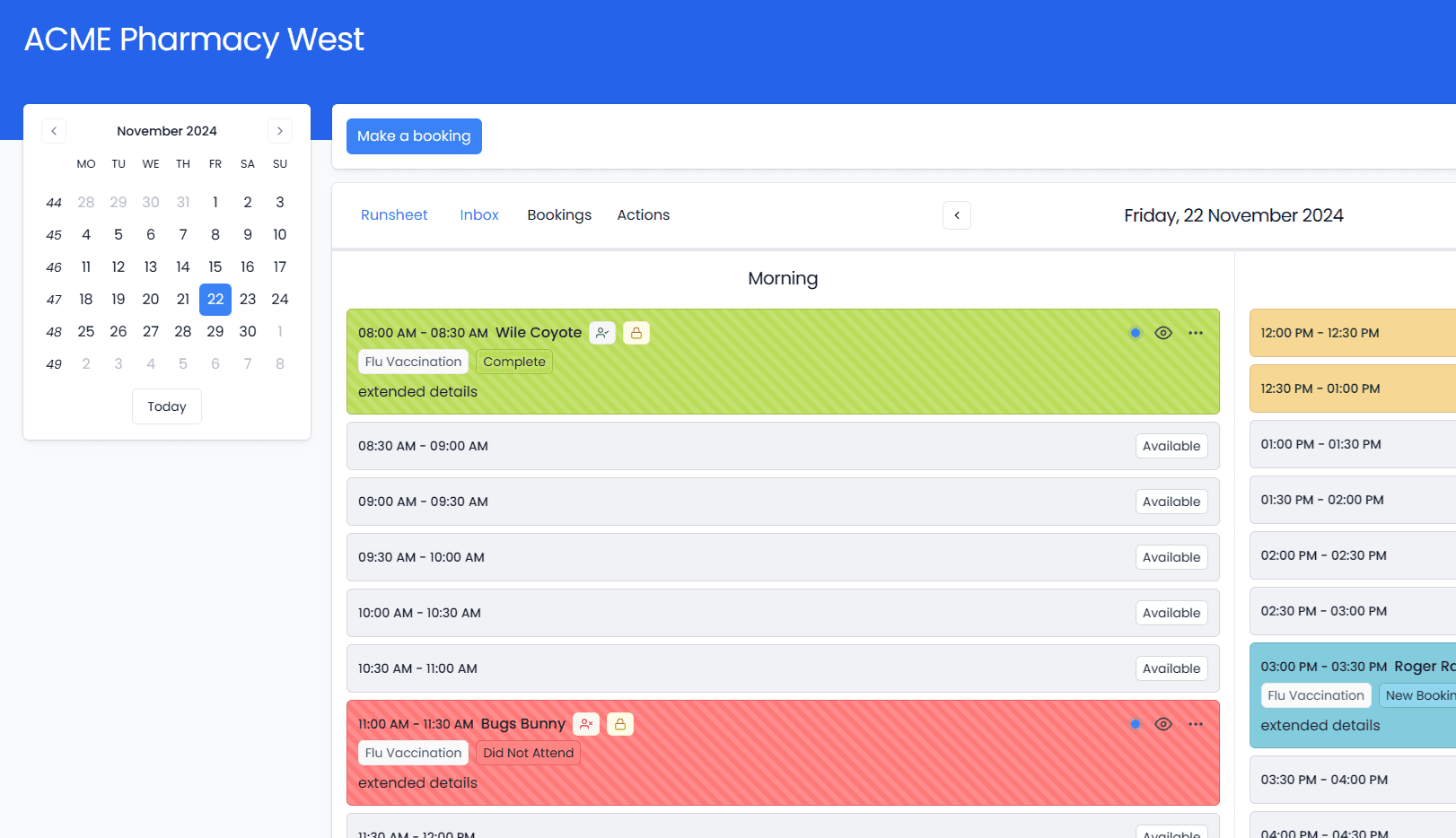Go to the next month in the calendar

[279, 130]
